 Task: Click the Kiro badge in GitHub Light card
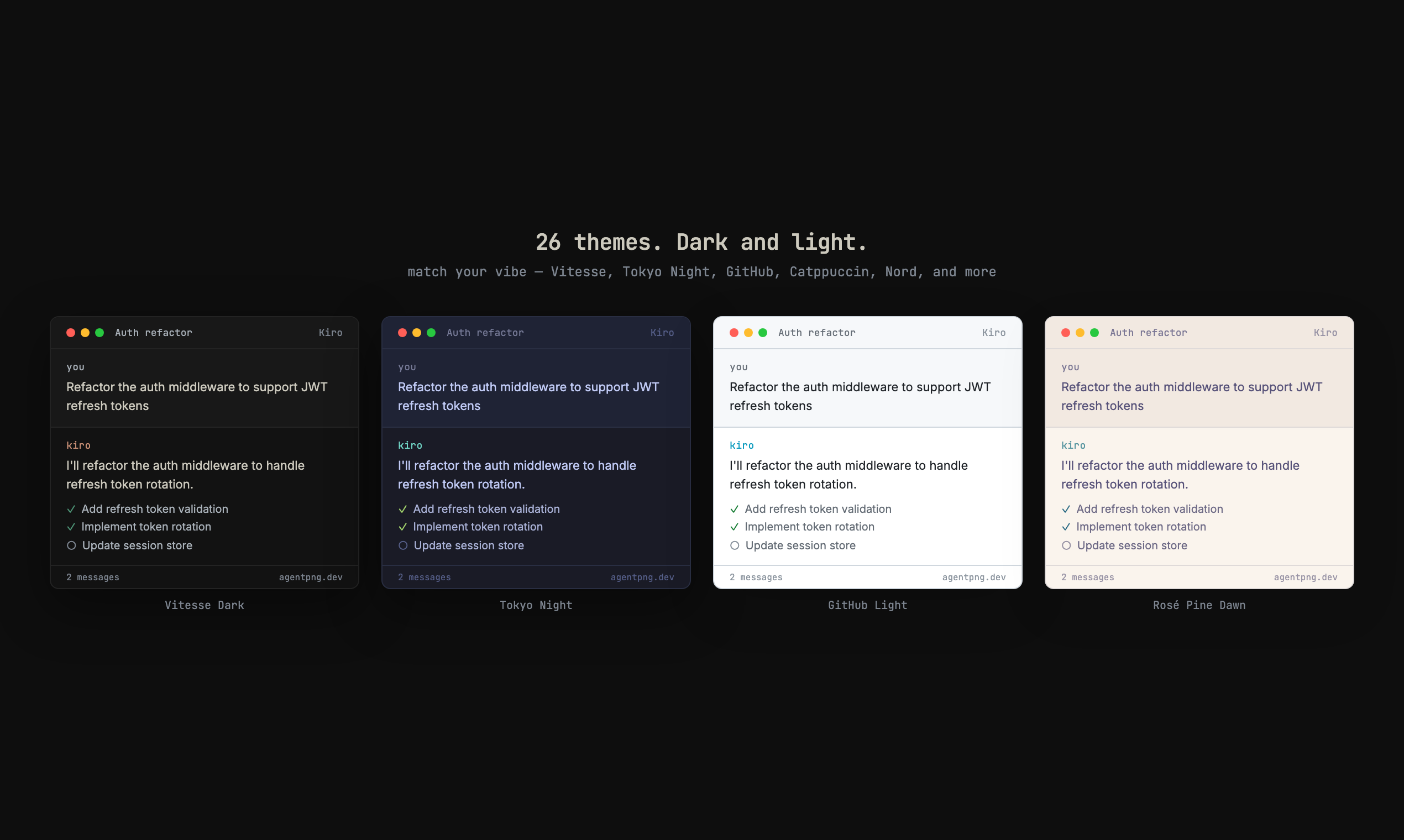click(x=994, y=332)
